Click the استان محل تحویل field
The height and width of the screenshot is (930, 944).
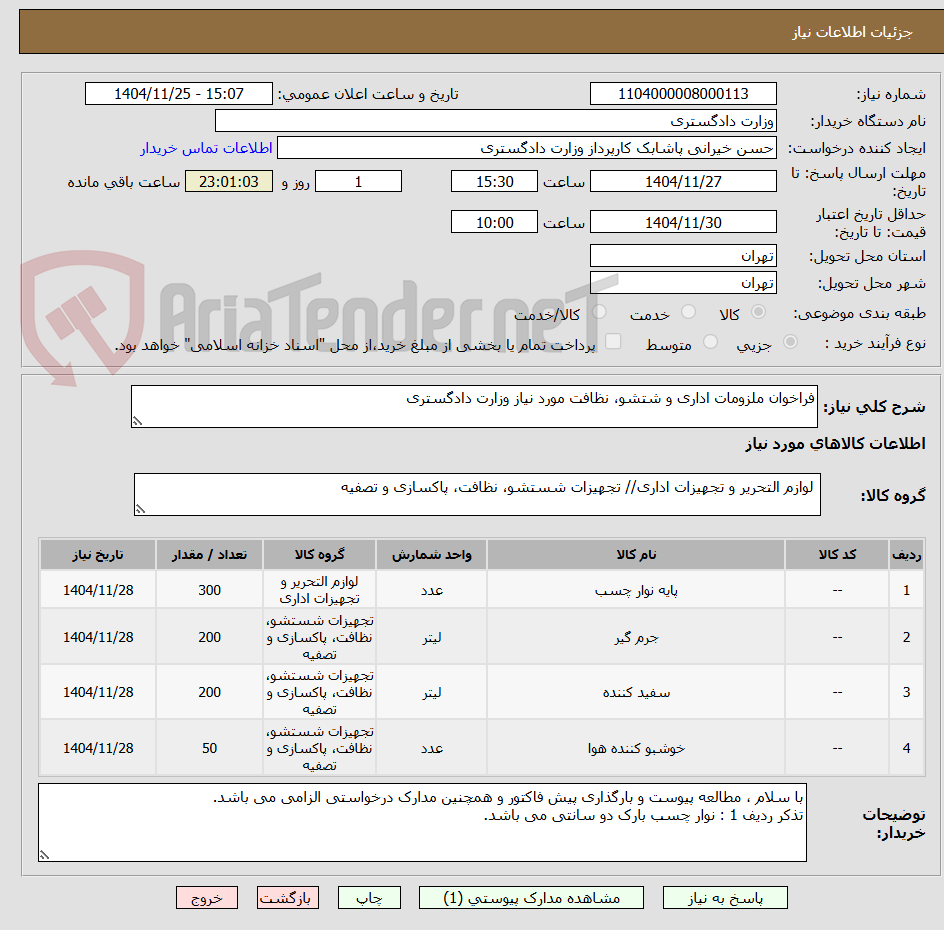[683, 256]
